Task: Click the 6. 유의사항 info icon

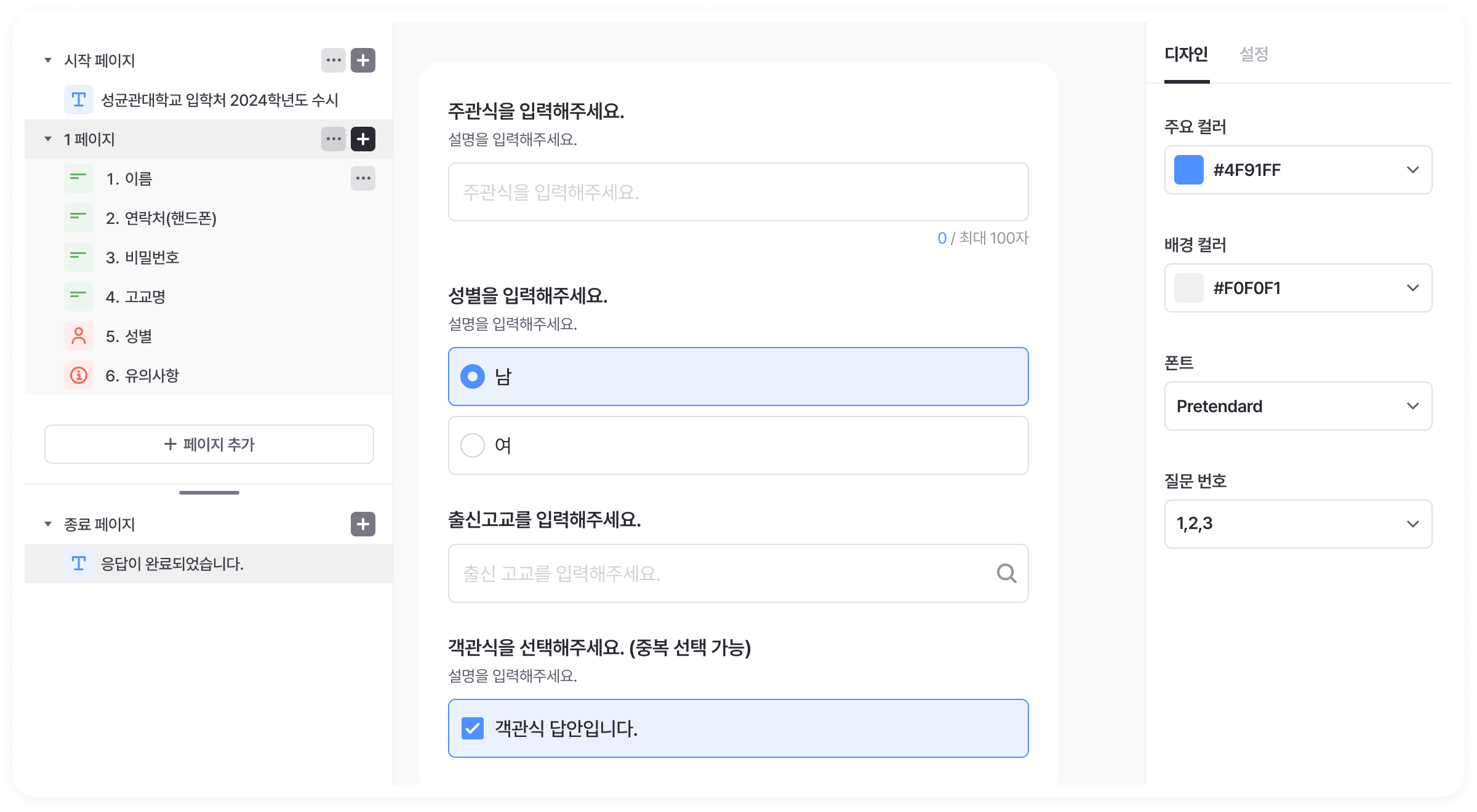Action: (79, 375)
